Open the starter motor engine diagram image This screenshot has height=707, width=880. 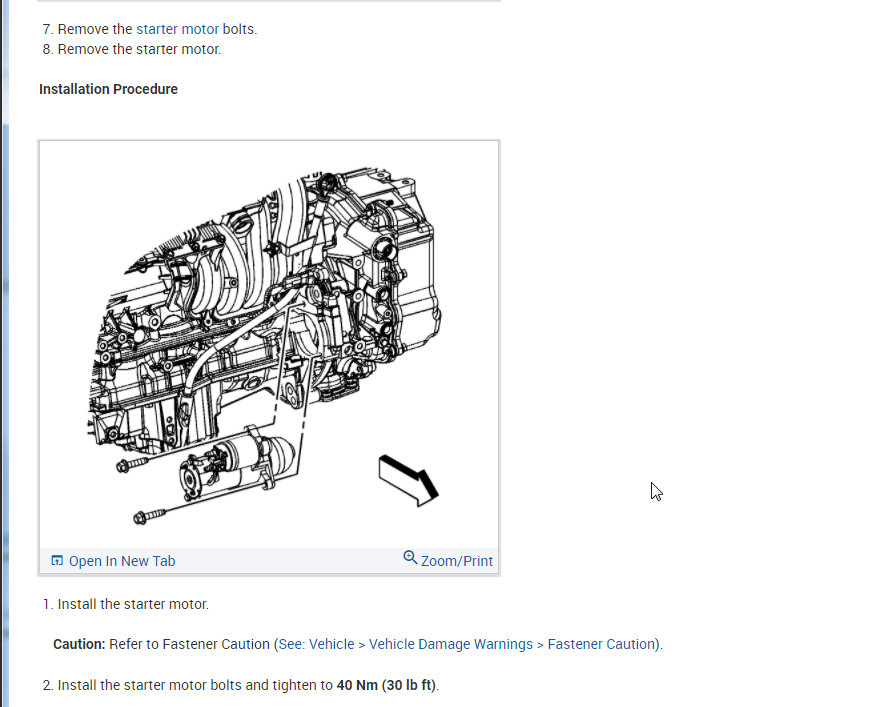[x=269, y=345]
